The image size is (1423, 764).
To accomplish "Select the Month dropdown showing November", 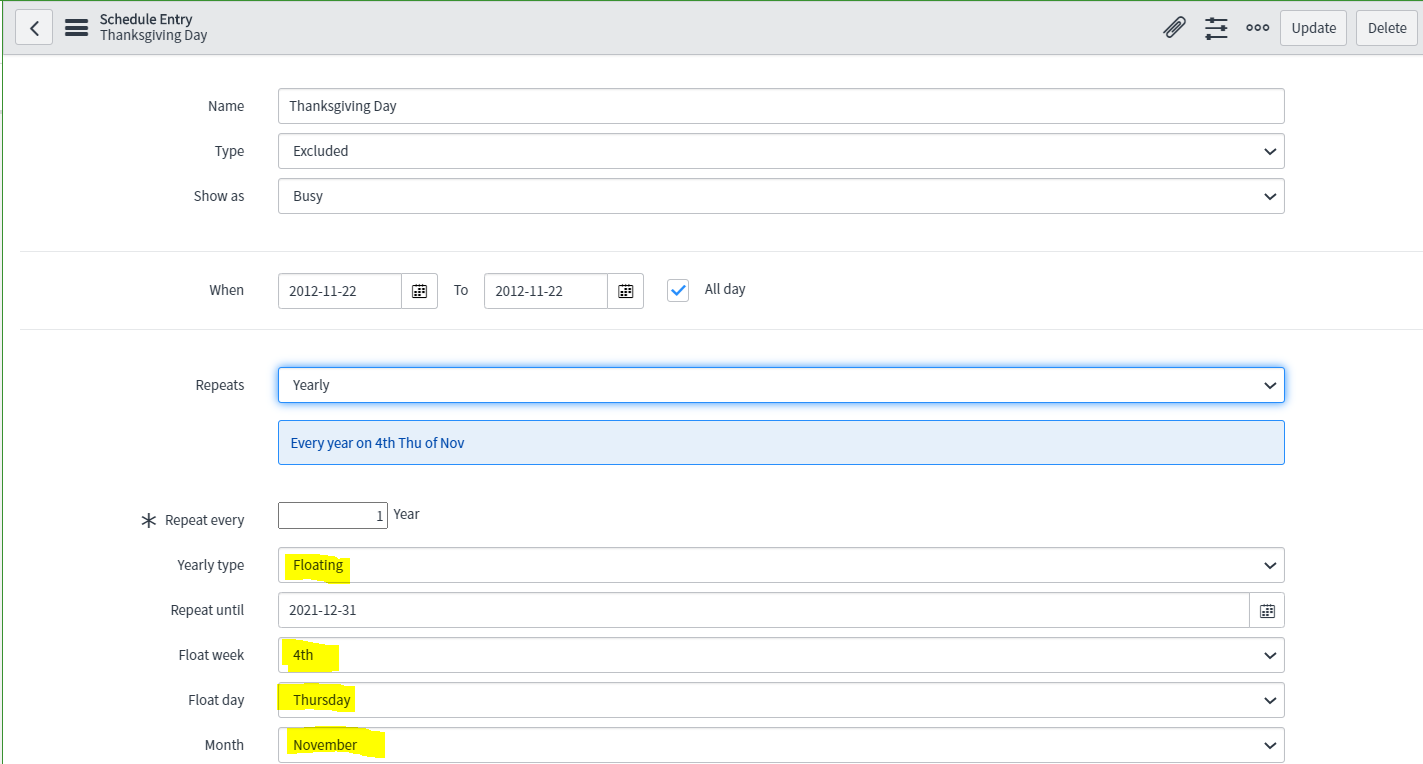I will pyautogui.click(x=781, y=745).
